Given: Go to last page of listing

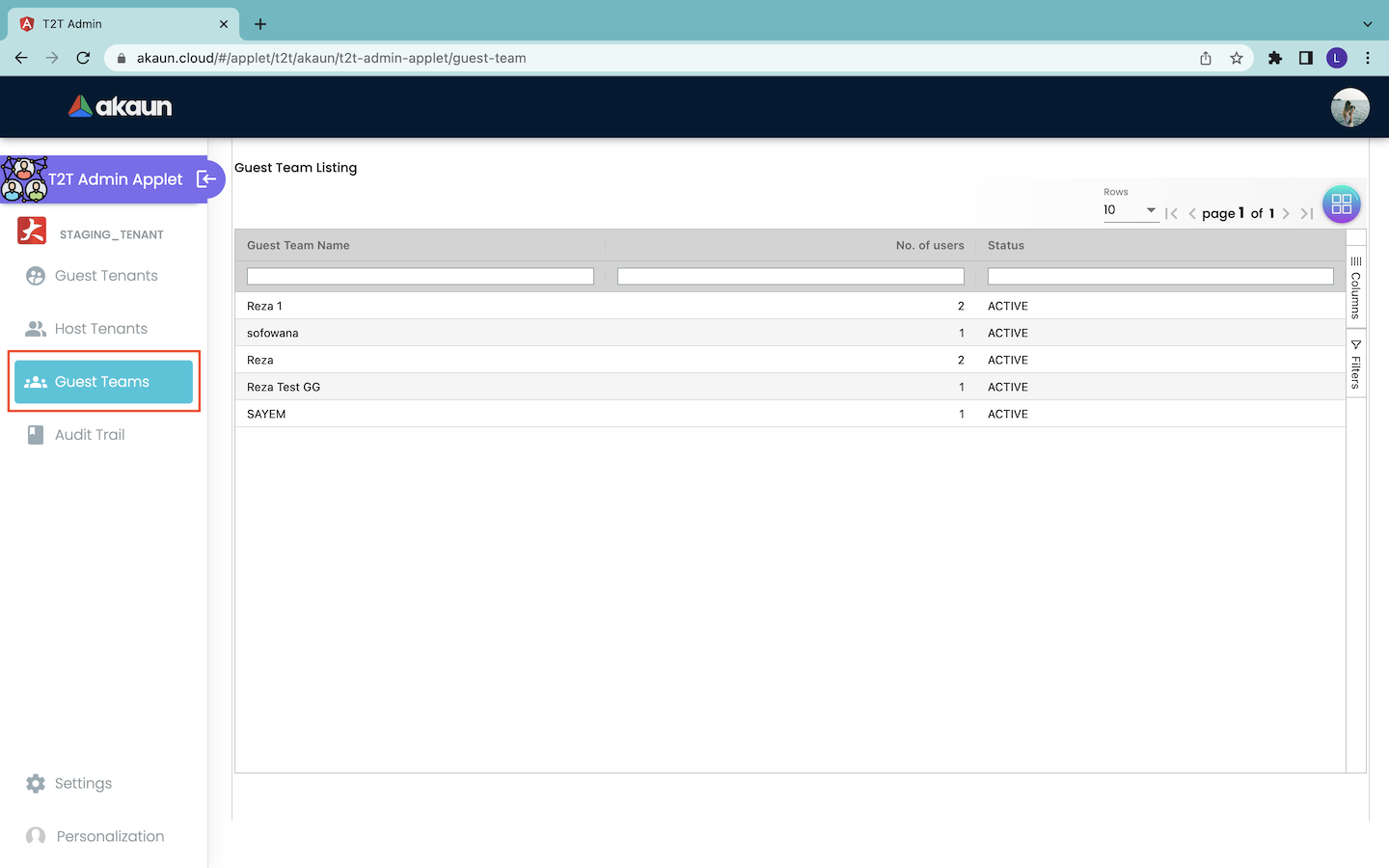Looking at the screenshot, I should pos(1307,213).
